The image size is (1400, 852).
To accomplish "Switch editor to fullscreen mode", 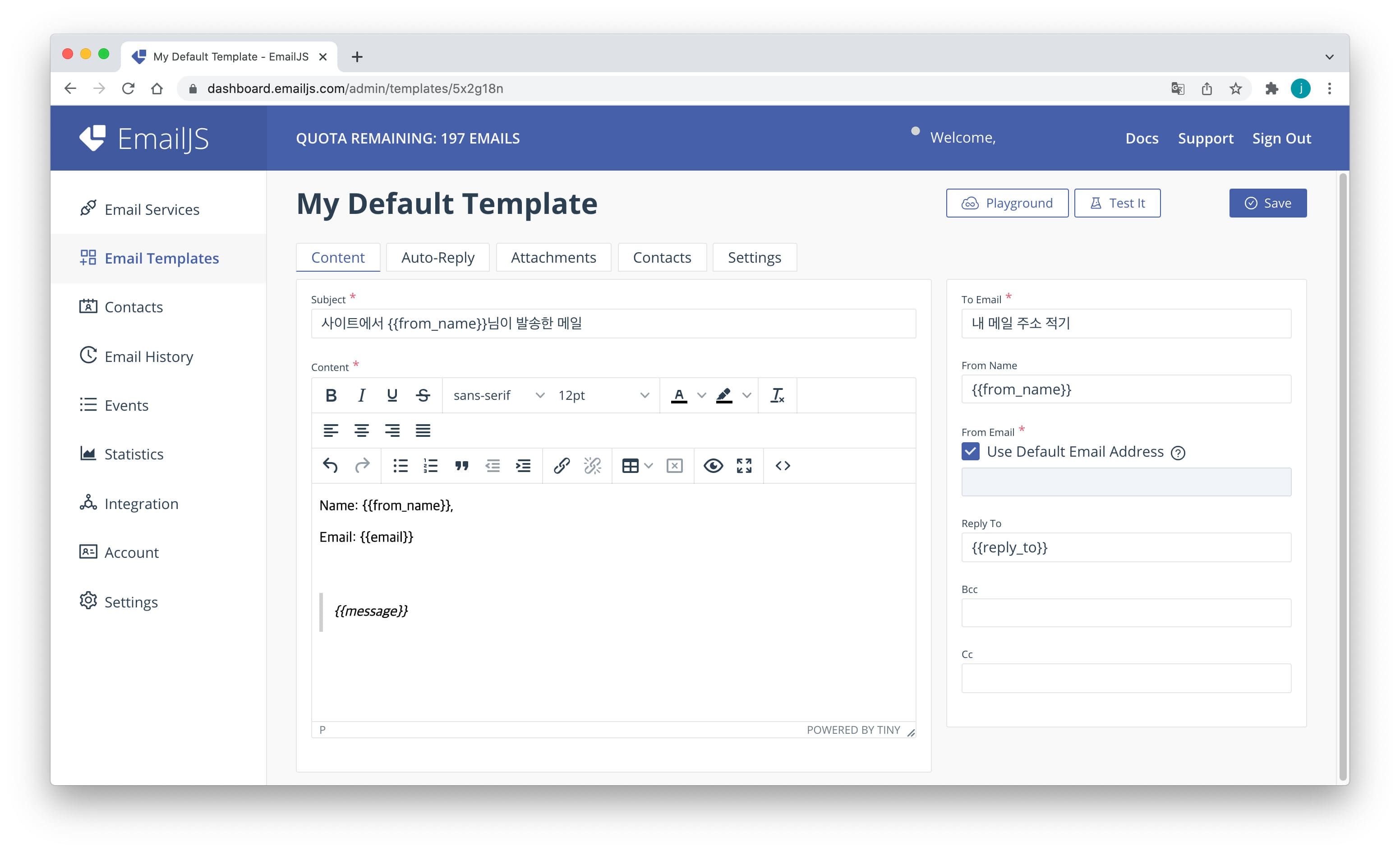I will tap(744, 466).
